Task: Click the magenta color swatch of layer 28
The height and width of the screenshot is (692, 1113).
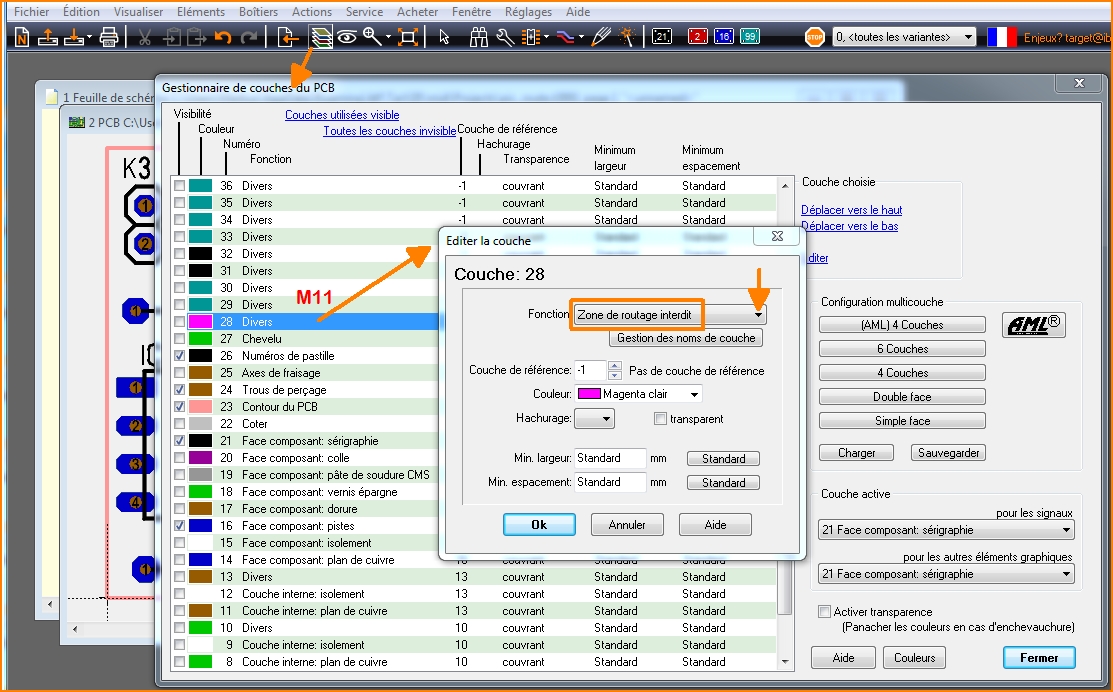Action: click(201, 322)
